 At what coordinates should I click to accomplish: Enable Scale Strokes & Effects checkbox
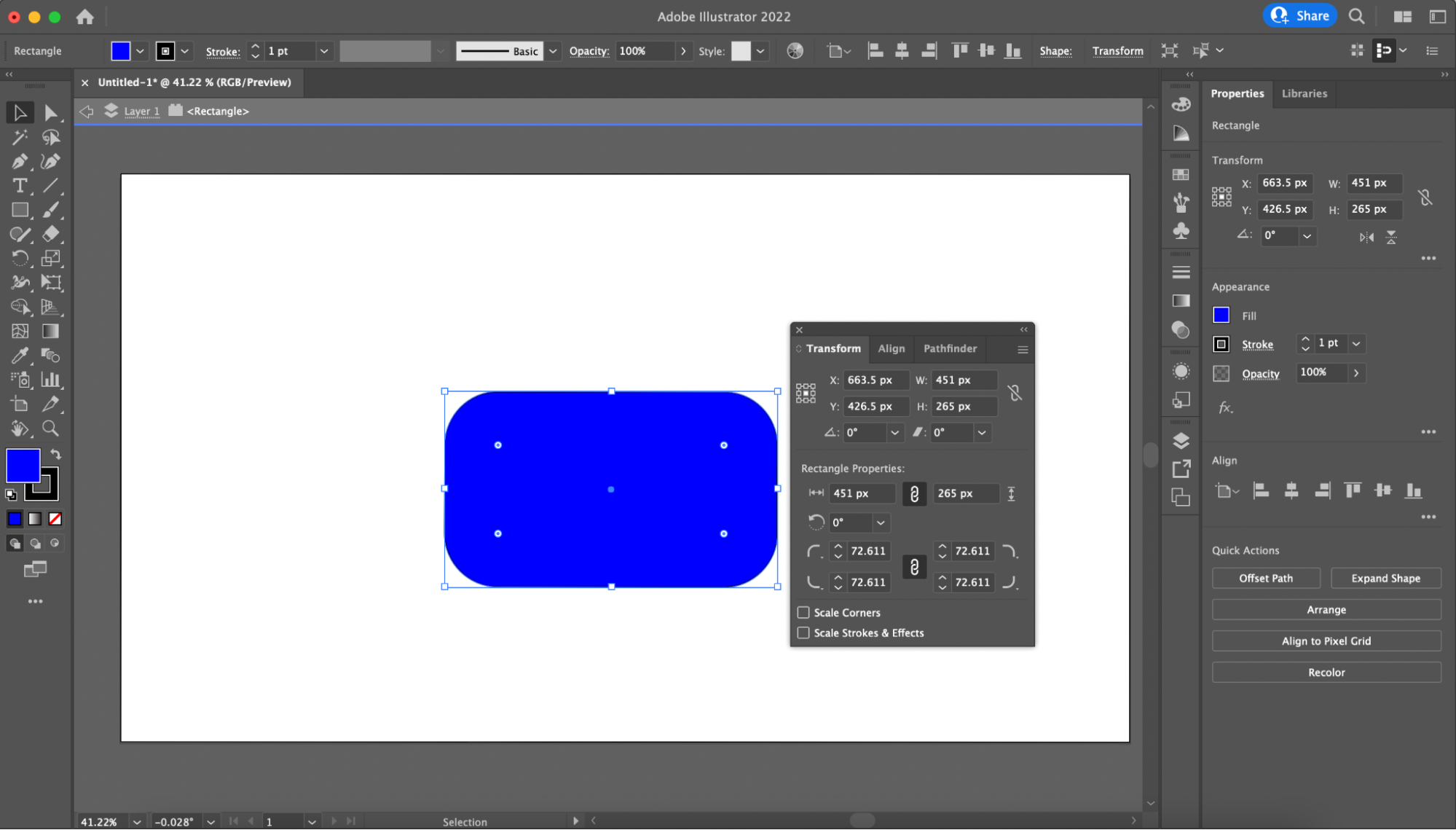[x=803, y=632]
